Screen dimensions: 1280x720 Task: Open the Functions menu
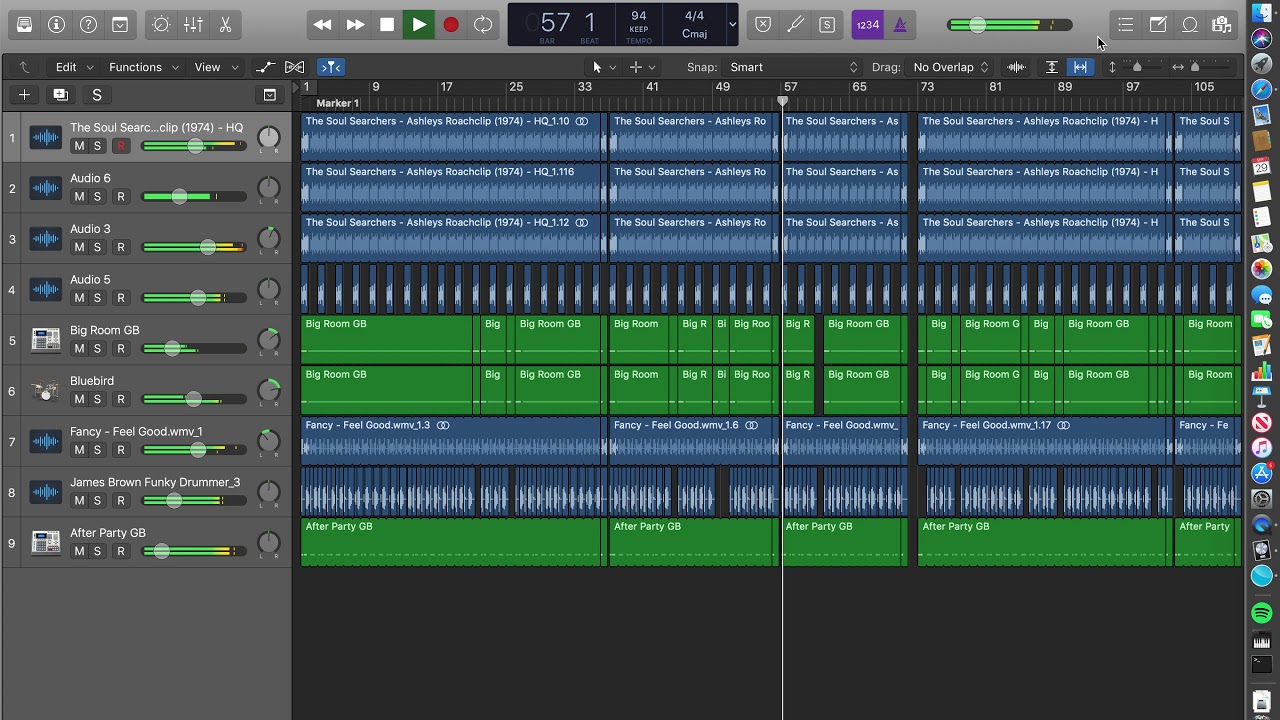[144, 67]
